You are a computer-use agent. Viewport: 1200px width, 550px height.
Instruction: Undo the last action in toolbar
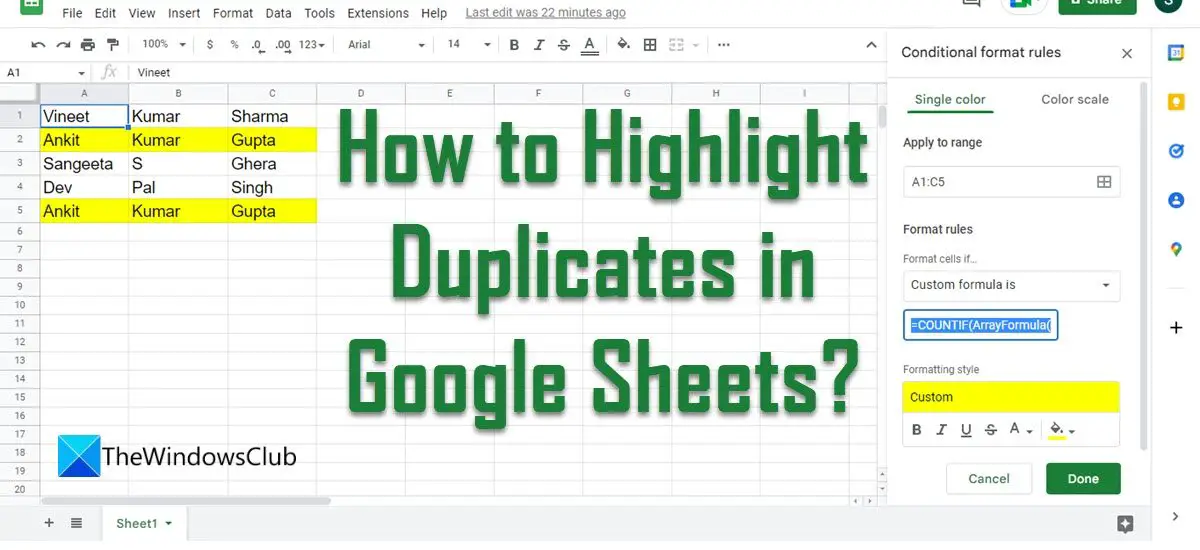point(39,45)
